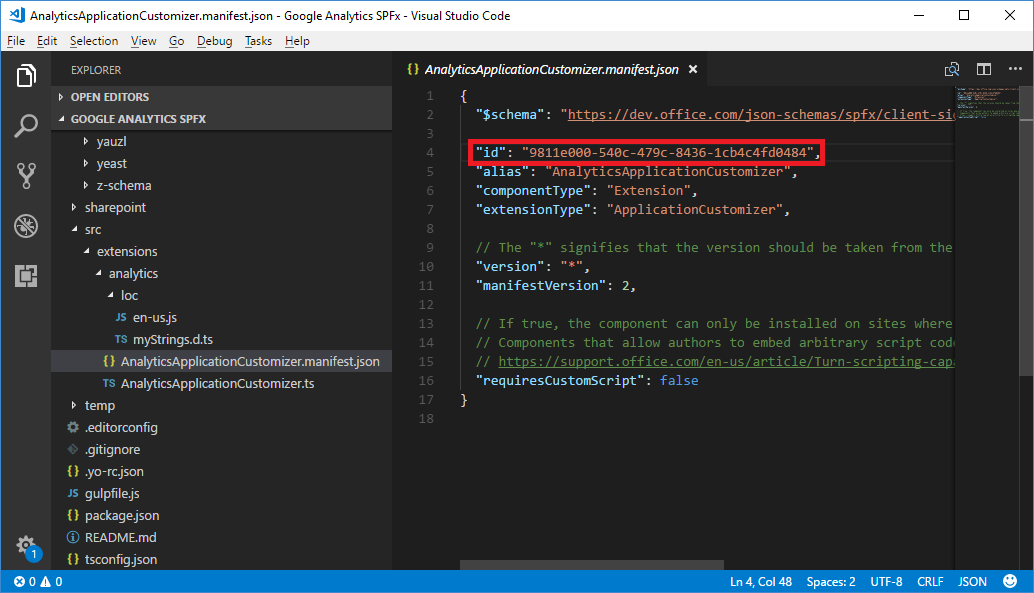This screenshot has width=1034, height=593.
Task: Change line ending by clicking CRLF
Action: tap(930, 580)
